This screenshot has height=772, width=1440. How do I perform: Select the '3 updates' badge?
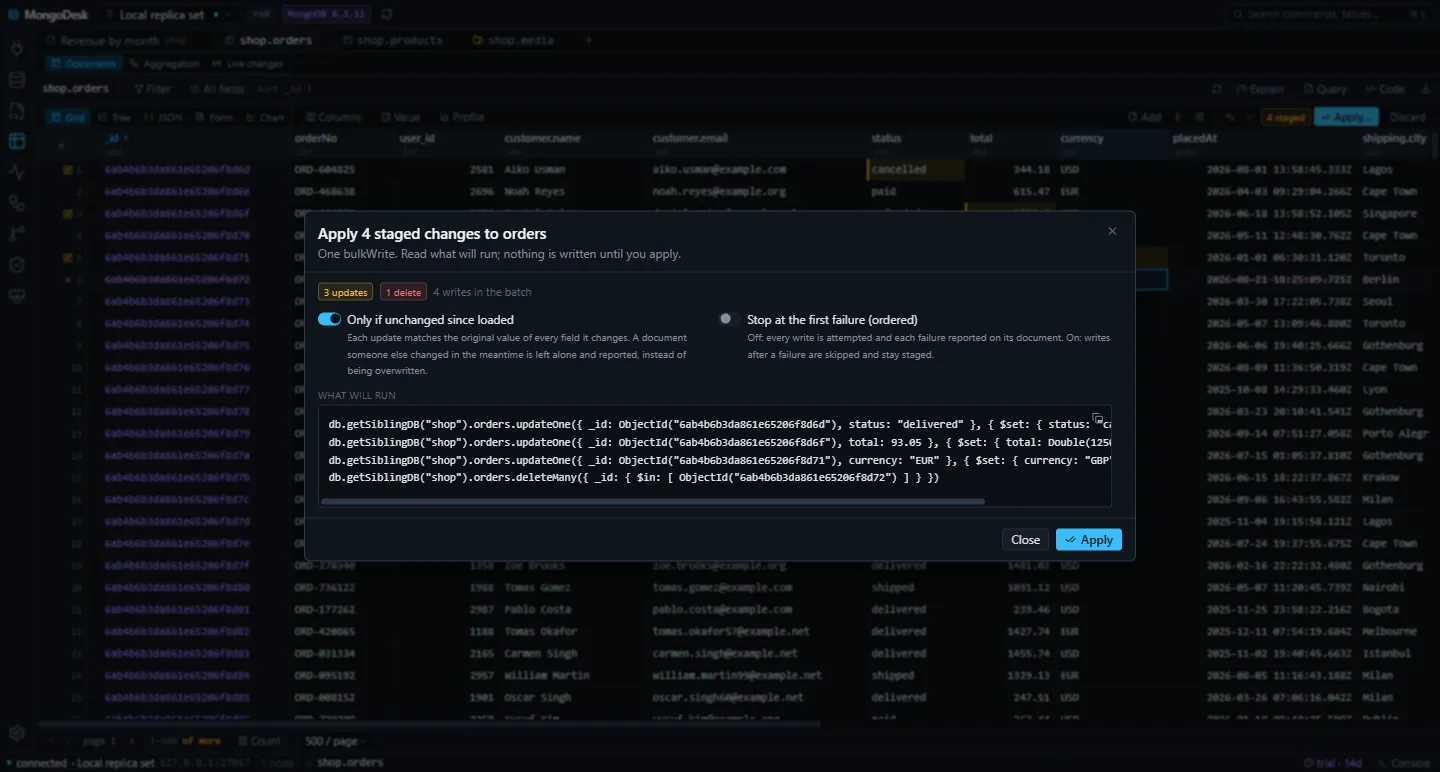pos(345,292)
